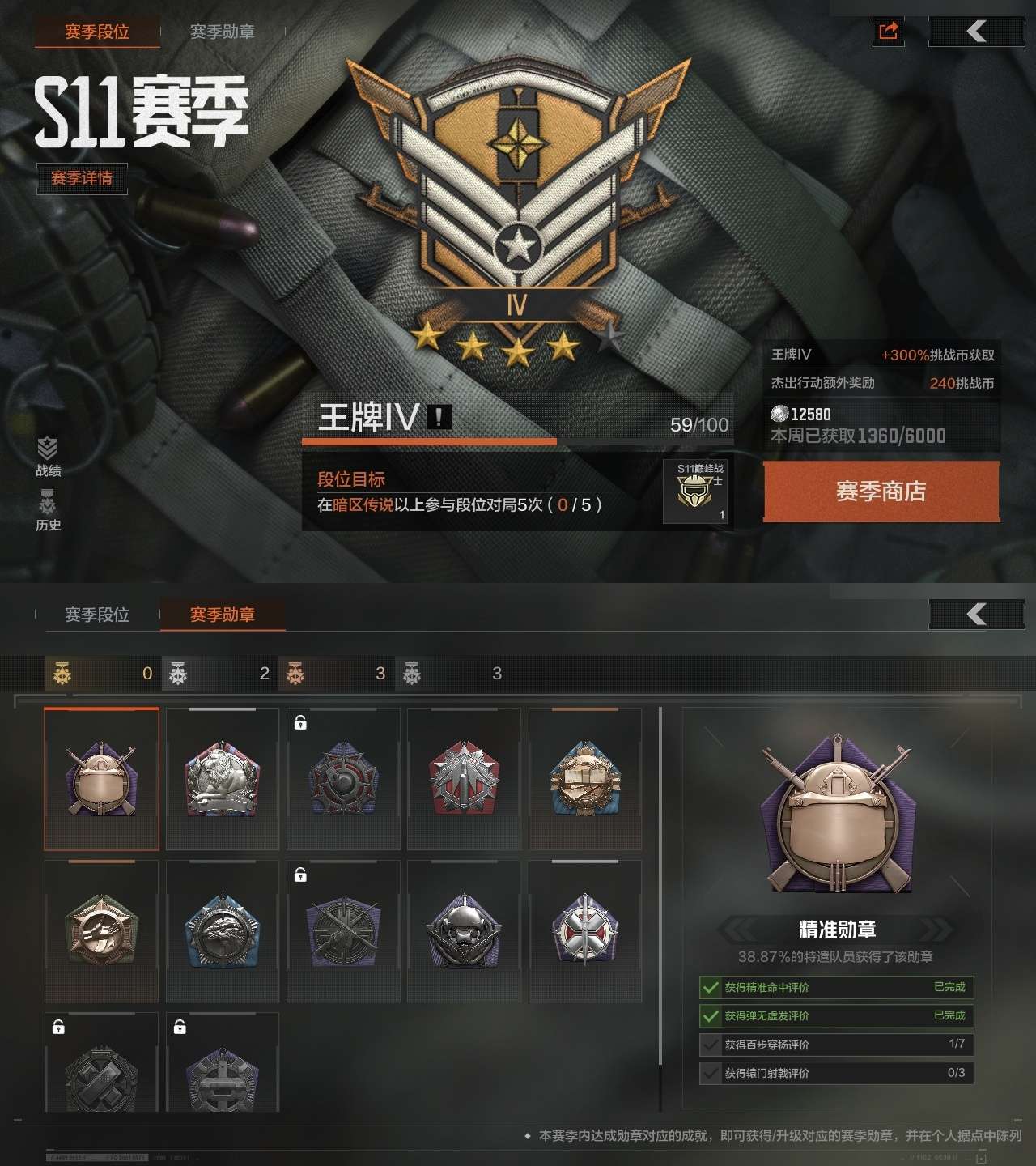This screenshot has height=1166, width=1036.
Task: Filter by gold medal count category
Action: [103, 673]
